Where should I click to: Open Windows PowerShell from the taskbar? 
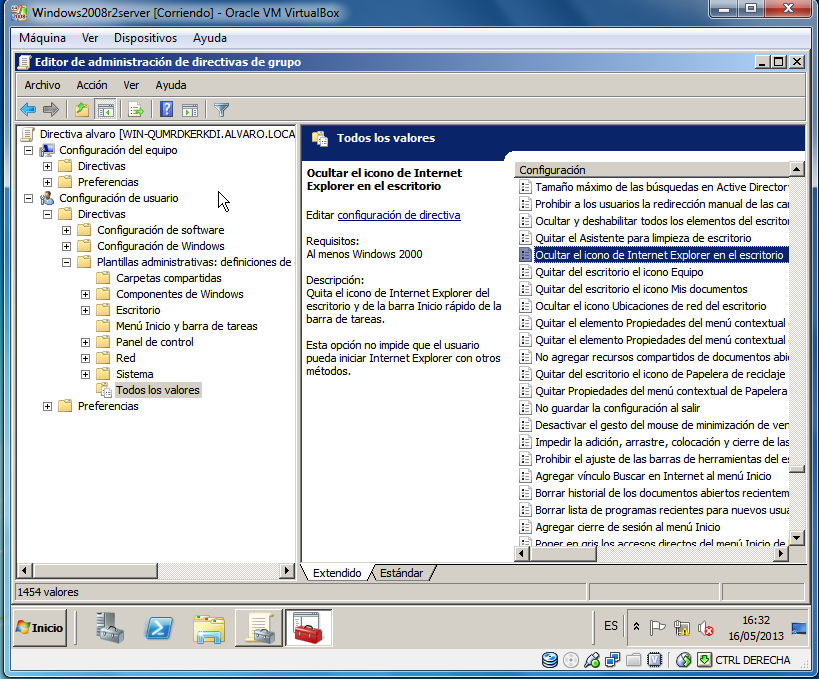159,628
